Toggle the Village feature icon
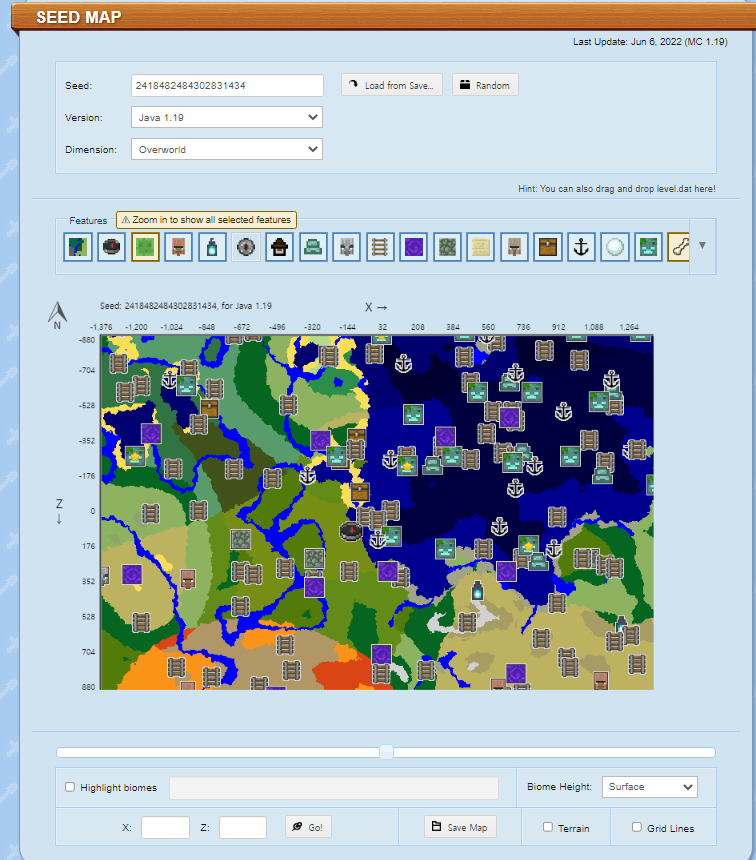The width and height of the screenshot is (756, 860). pyautogui.click(x=178, y=247)
